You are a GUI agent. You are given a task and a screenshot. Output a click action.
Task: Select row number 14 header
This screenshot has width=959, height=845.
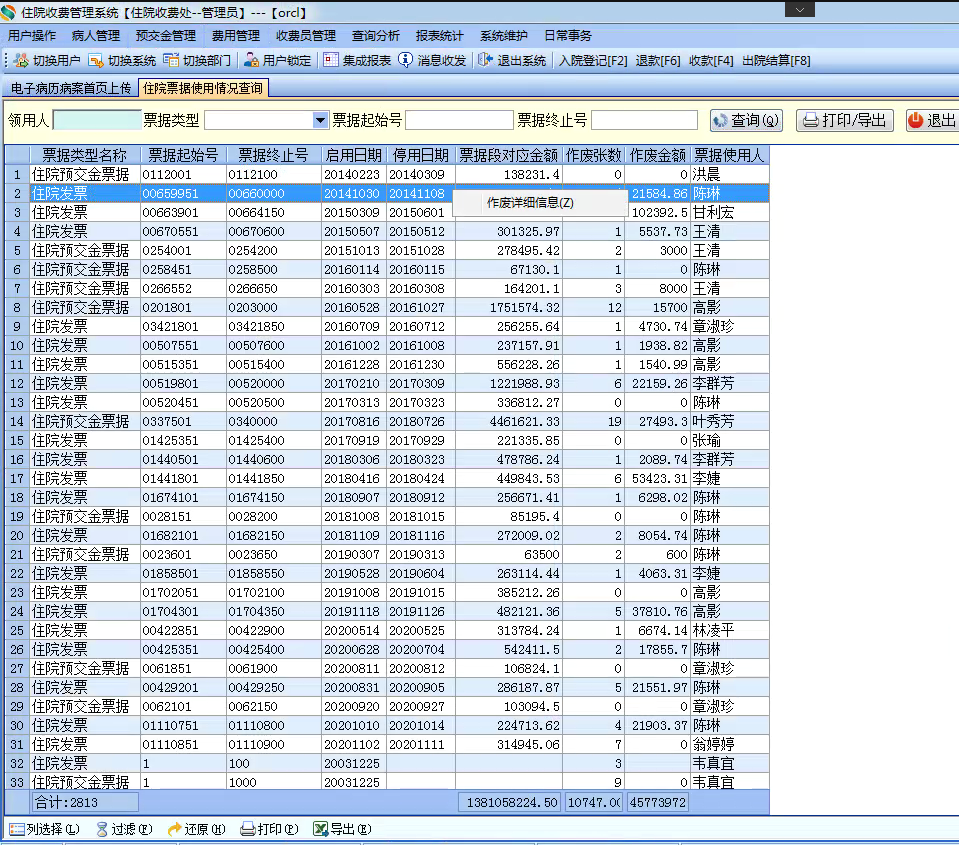(17, 421)
